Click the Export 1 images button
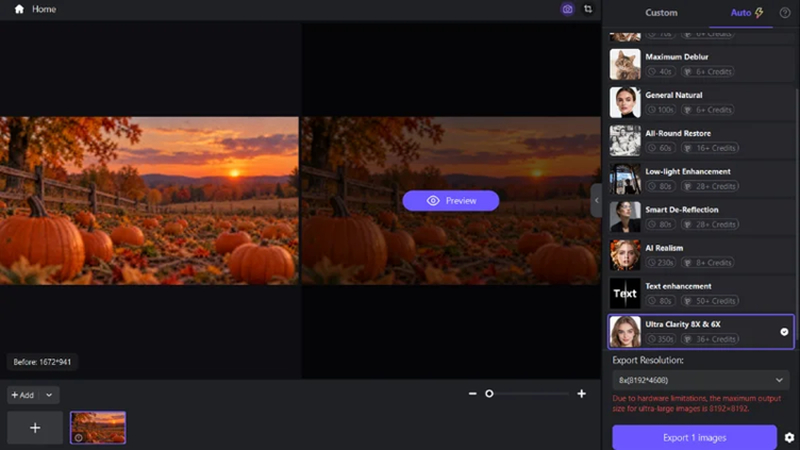Viewport: 800px width, 450px height. [x=694, y=438]
